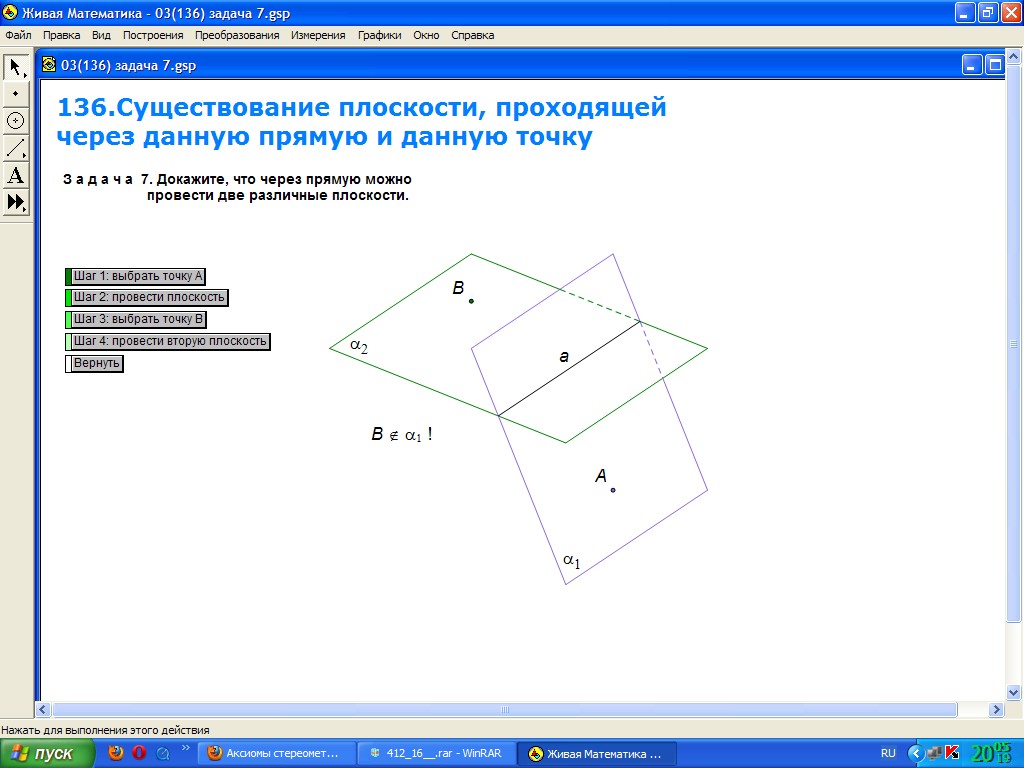Click the Kaspersky tray icon

tap(952, 753)
